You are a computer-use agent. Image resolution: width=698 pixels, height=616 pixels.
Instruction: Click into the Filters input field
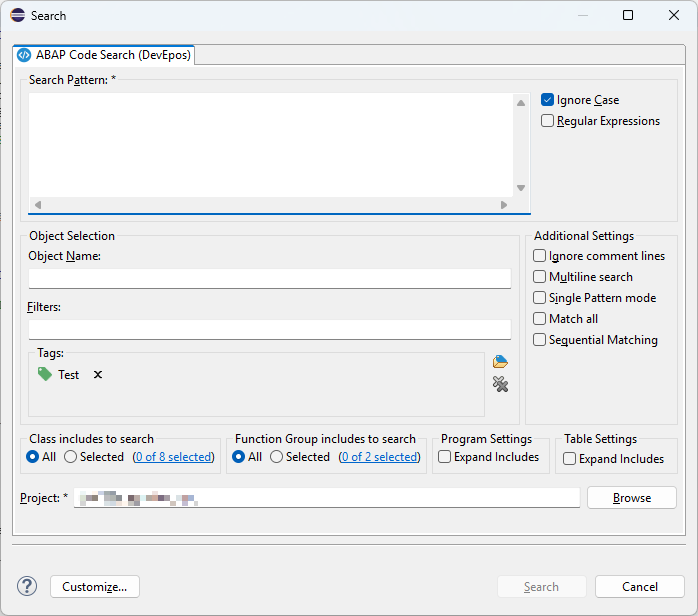(270, 329)
